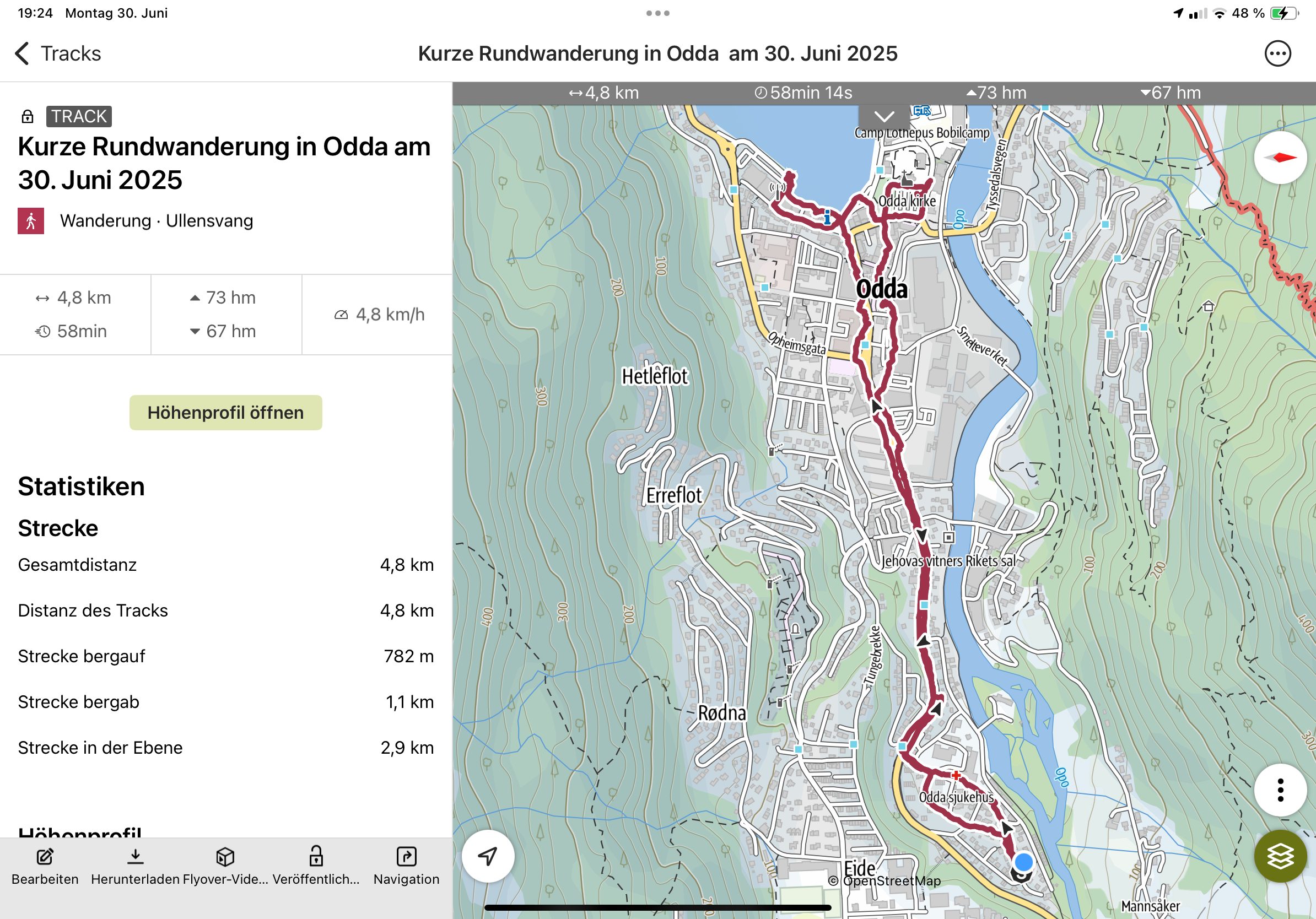Image resolution: width=1316 pixels, height=919 pixels.
Task: Tap distance 4,8 km in map bar
Action: [x=603, y=93]
